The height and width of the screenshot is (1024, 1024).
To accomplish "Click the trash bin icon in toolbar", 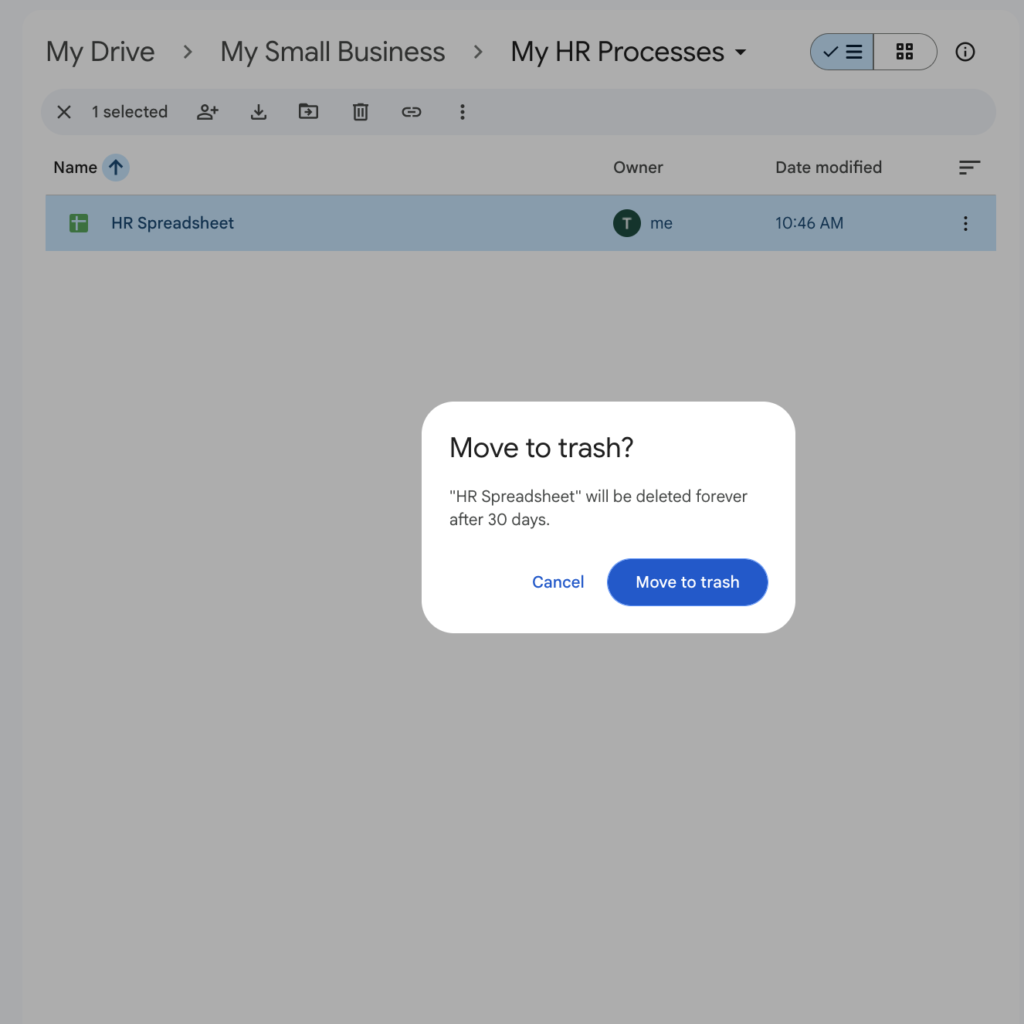I will [360, 112].
